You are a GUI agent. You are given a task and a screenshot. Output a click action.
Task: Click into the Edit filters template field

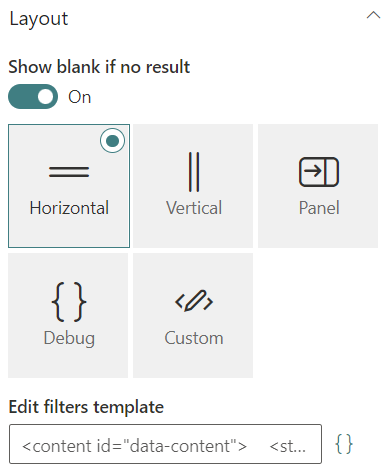click(165, 444)
